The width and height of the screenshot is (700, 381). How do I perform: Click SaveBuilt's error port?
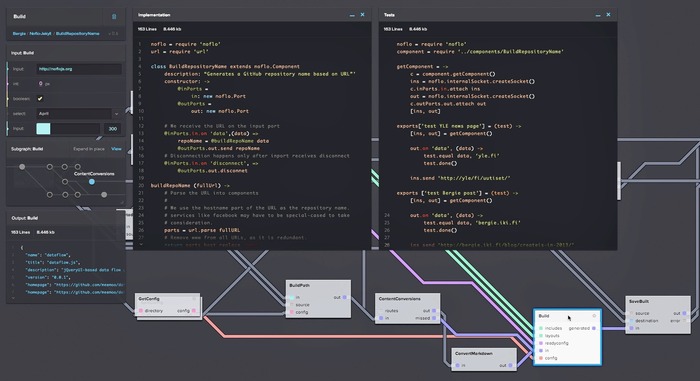pos(684,321)
